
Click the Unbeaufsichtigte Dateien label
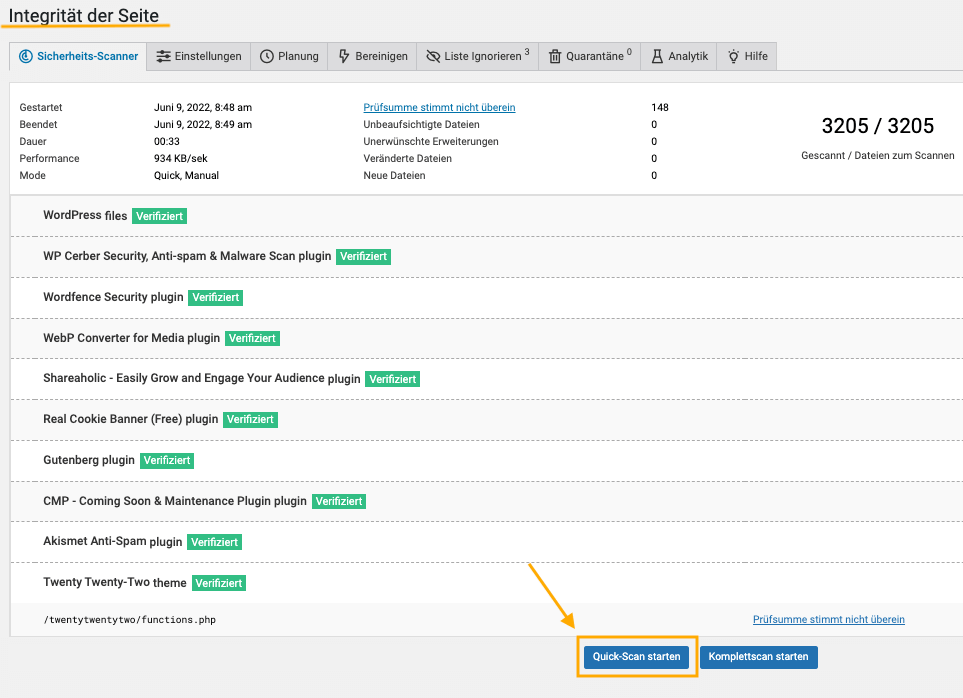click(x=421, y=125)
